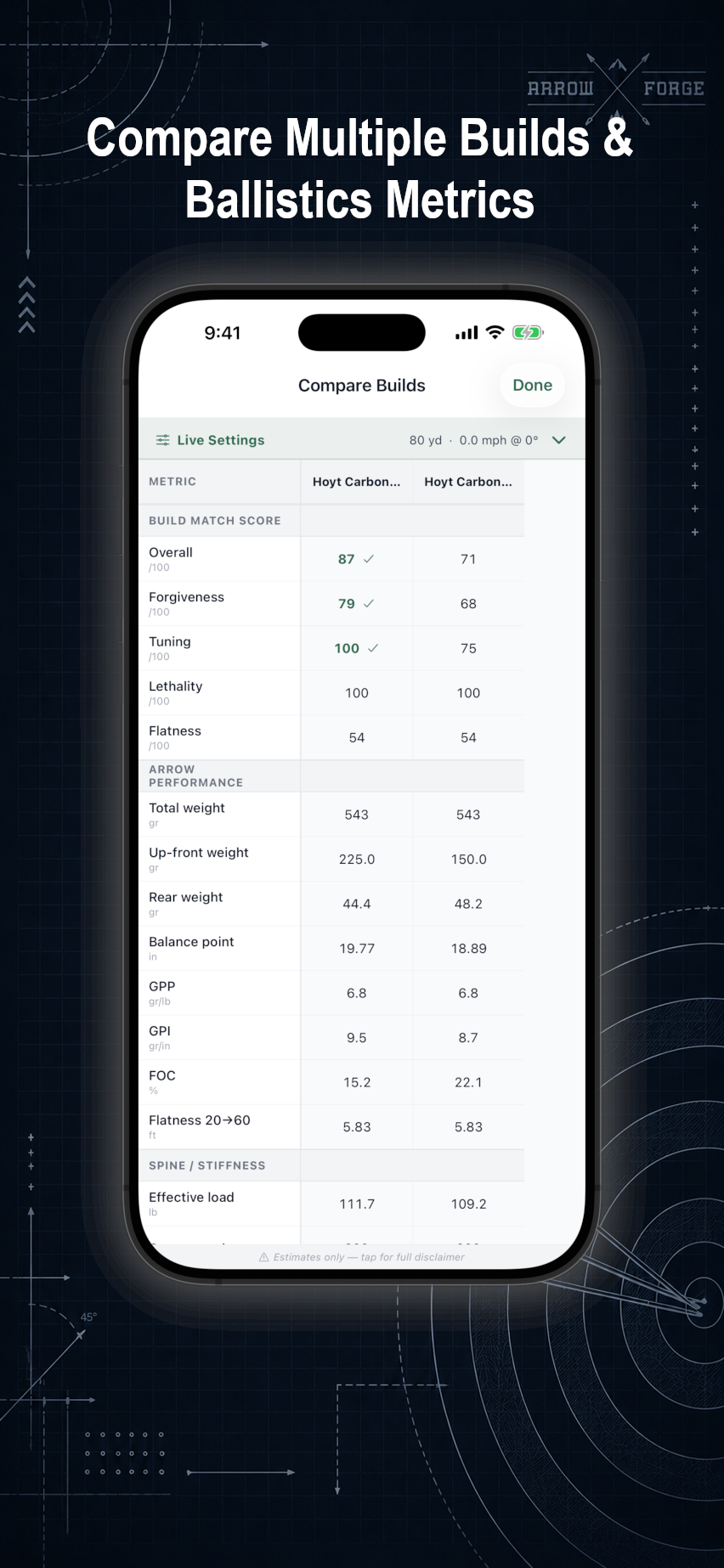Viewport: 724px width, 1568px height.
Task: Tap the Balance point metric label
Action: coord(191,941)
